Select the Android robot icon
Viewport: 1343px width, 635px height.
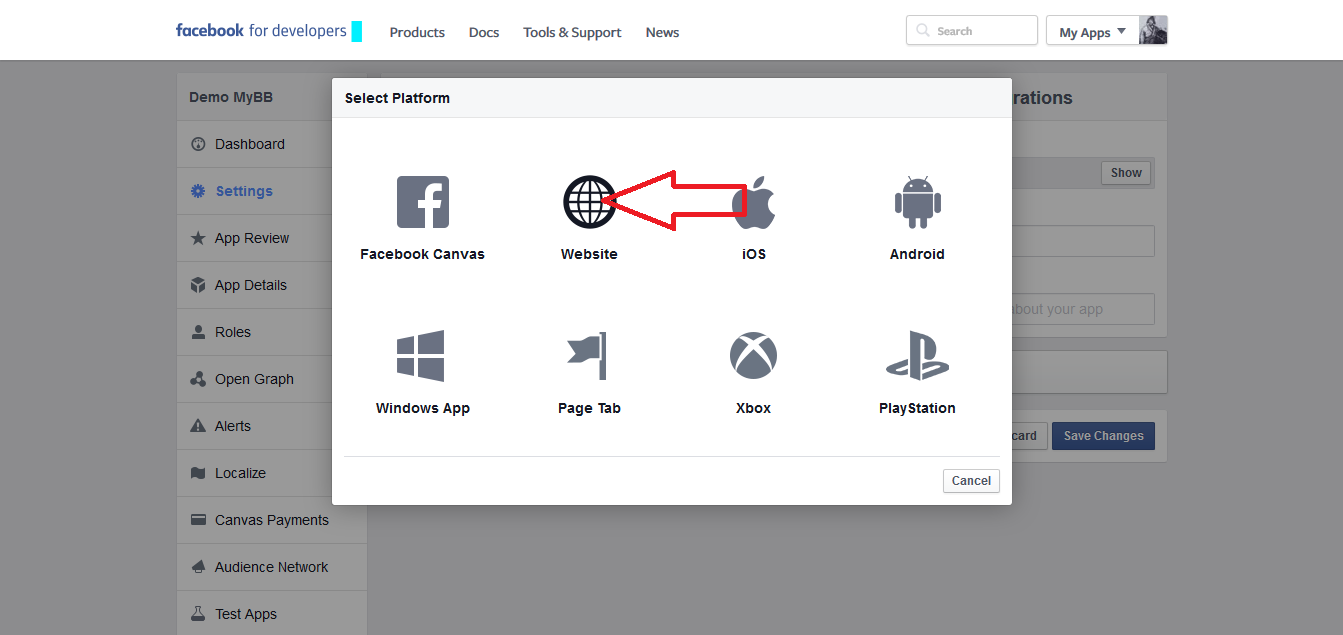coord(917,202)
